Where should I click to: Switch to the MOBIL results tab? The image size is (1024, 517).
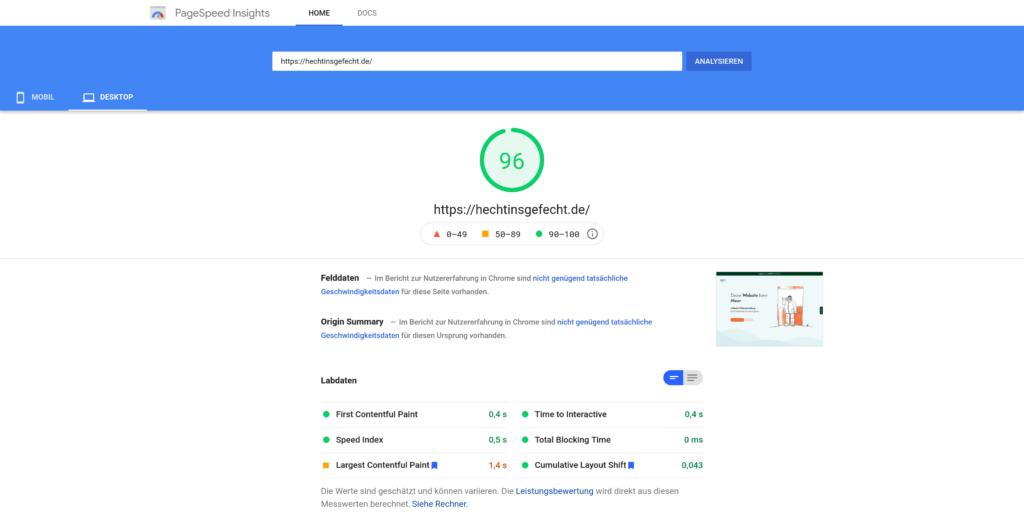tap(35, 97)
